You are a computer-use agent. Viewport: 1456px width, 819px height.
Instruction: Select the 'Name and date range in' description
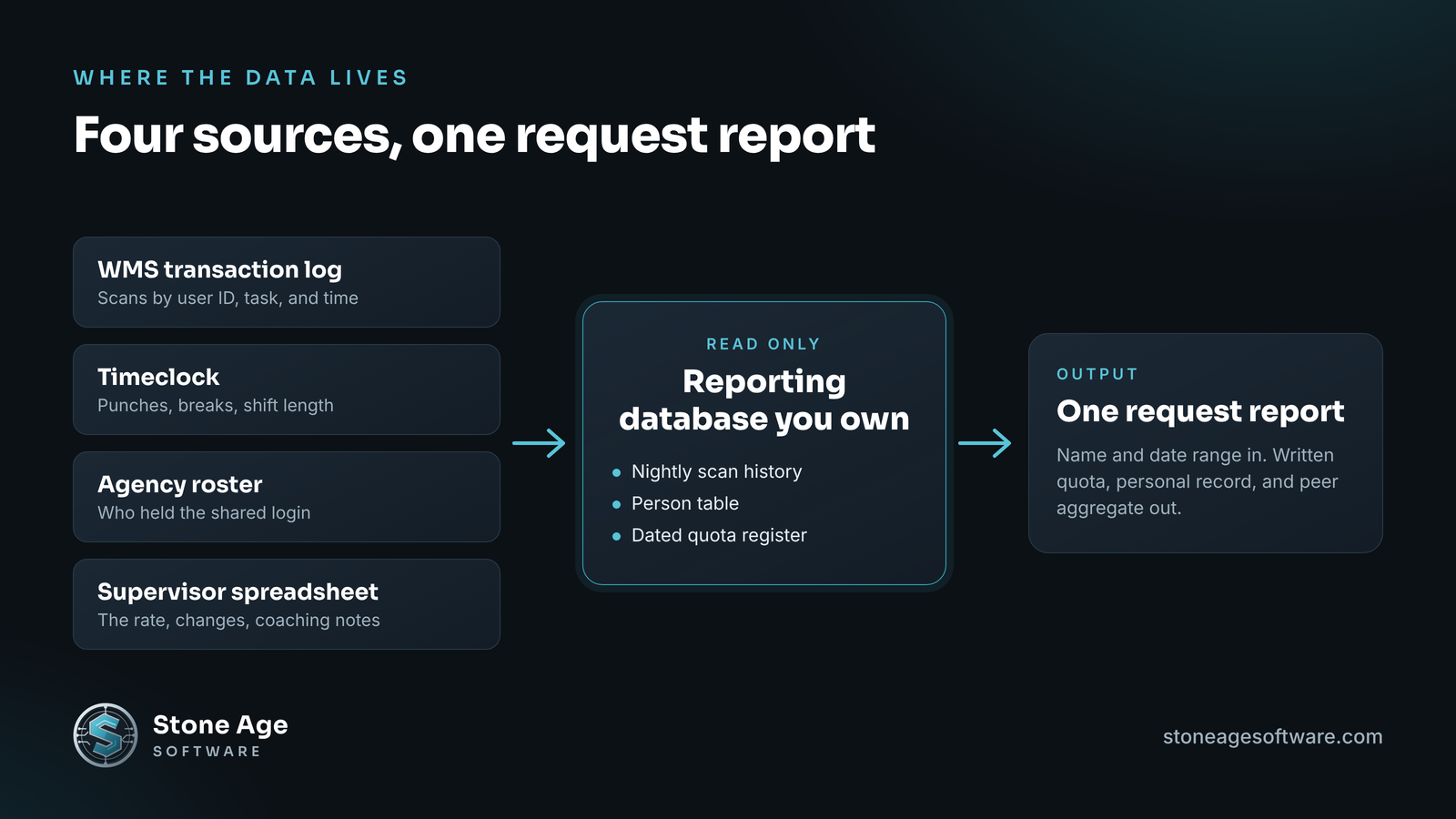point(1198,481)
